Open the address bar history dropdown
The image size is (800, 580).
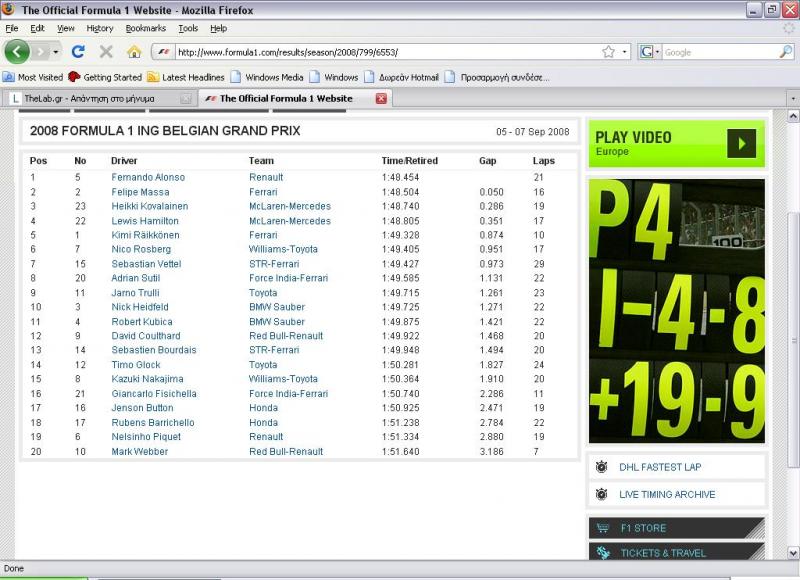point(624,52)
